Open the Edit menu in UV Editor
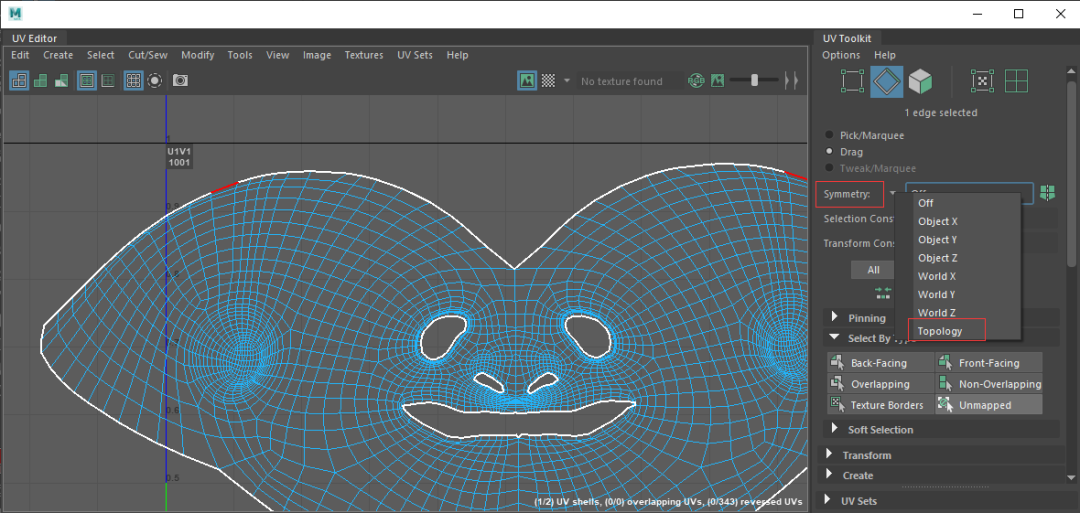 [x=20, y=55]
